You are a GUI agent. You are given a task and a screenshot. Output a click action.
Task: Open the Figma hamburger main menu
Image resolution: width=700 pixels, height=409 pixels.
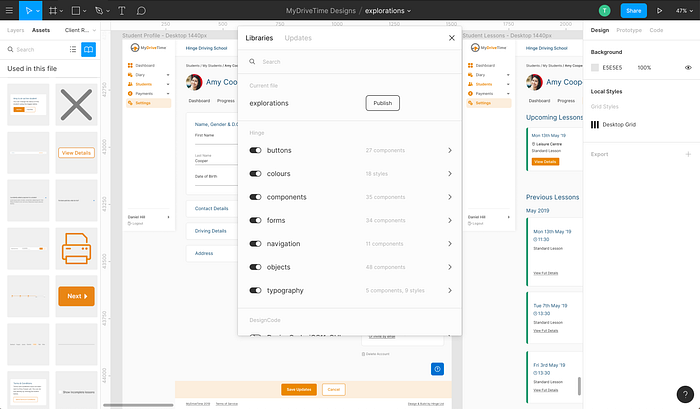pyautogui.click(x=9, y=10)
